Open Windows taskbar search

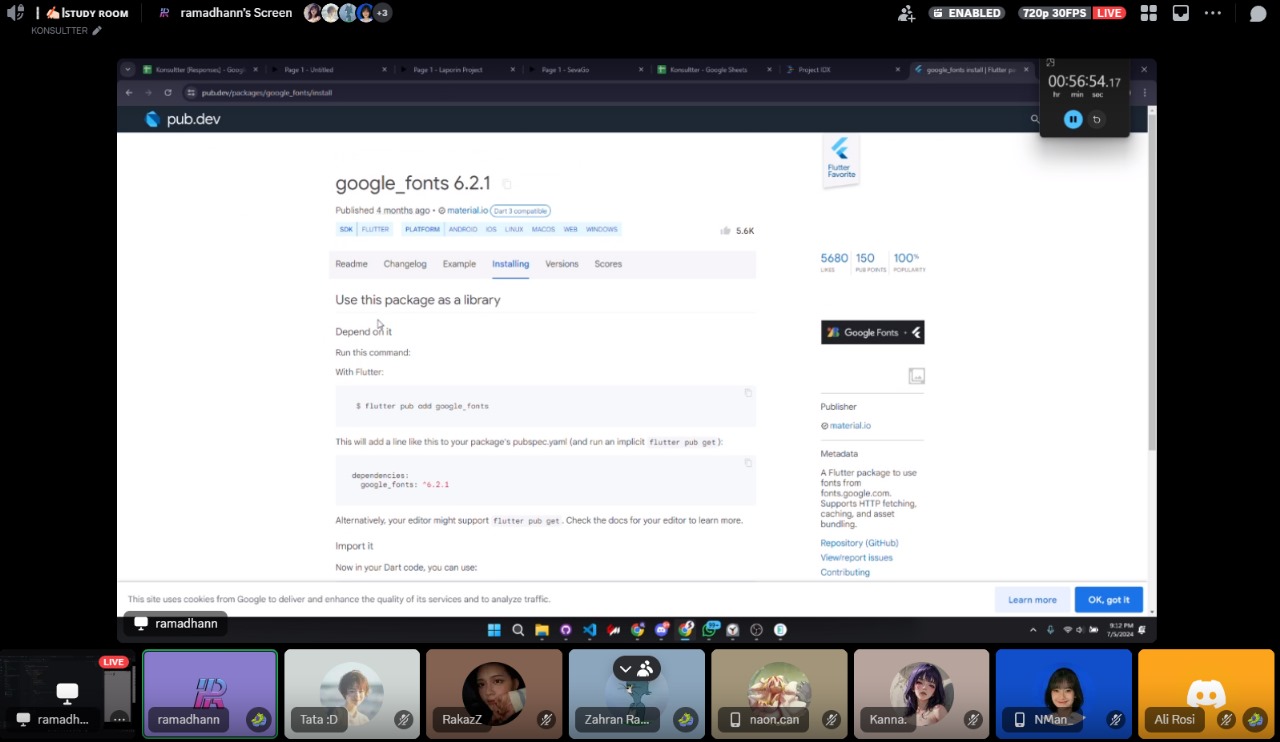tap(518, 630)
